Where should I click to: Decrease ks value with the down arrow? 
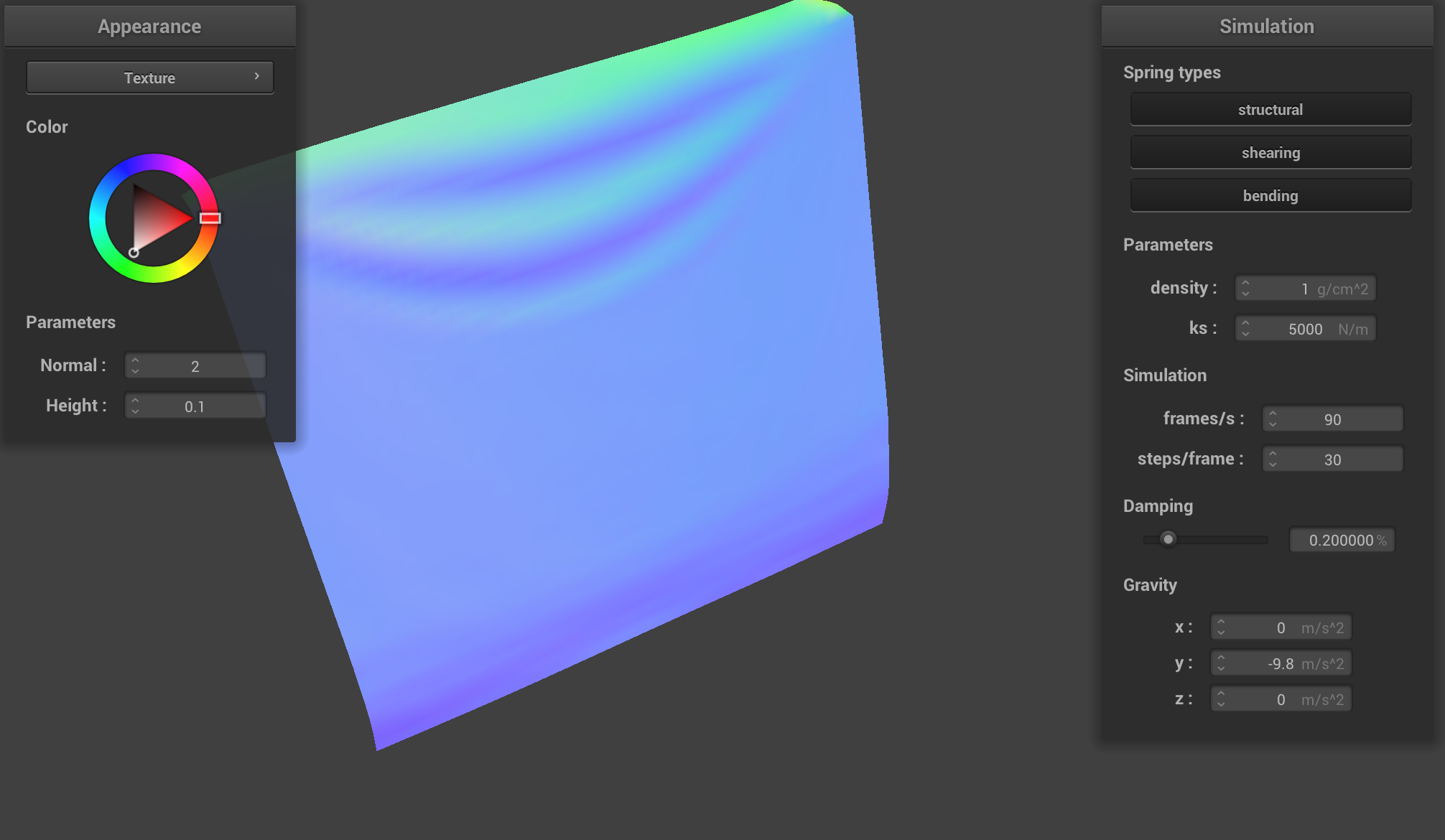tap(1245, 334)
